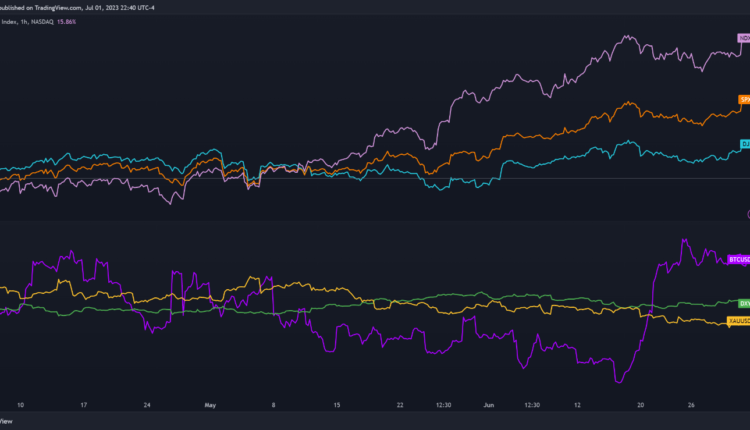
Task: Click the green DXY series label
Action: (x=744, y=303)
